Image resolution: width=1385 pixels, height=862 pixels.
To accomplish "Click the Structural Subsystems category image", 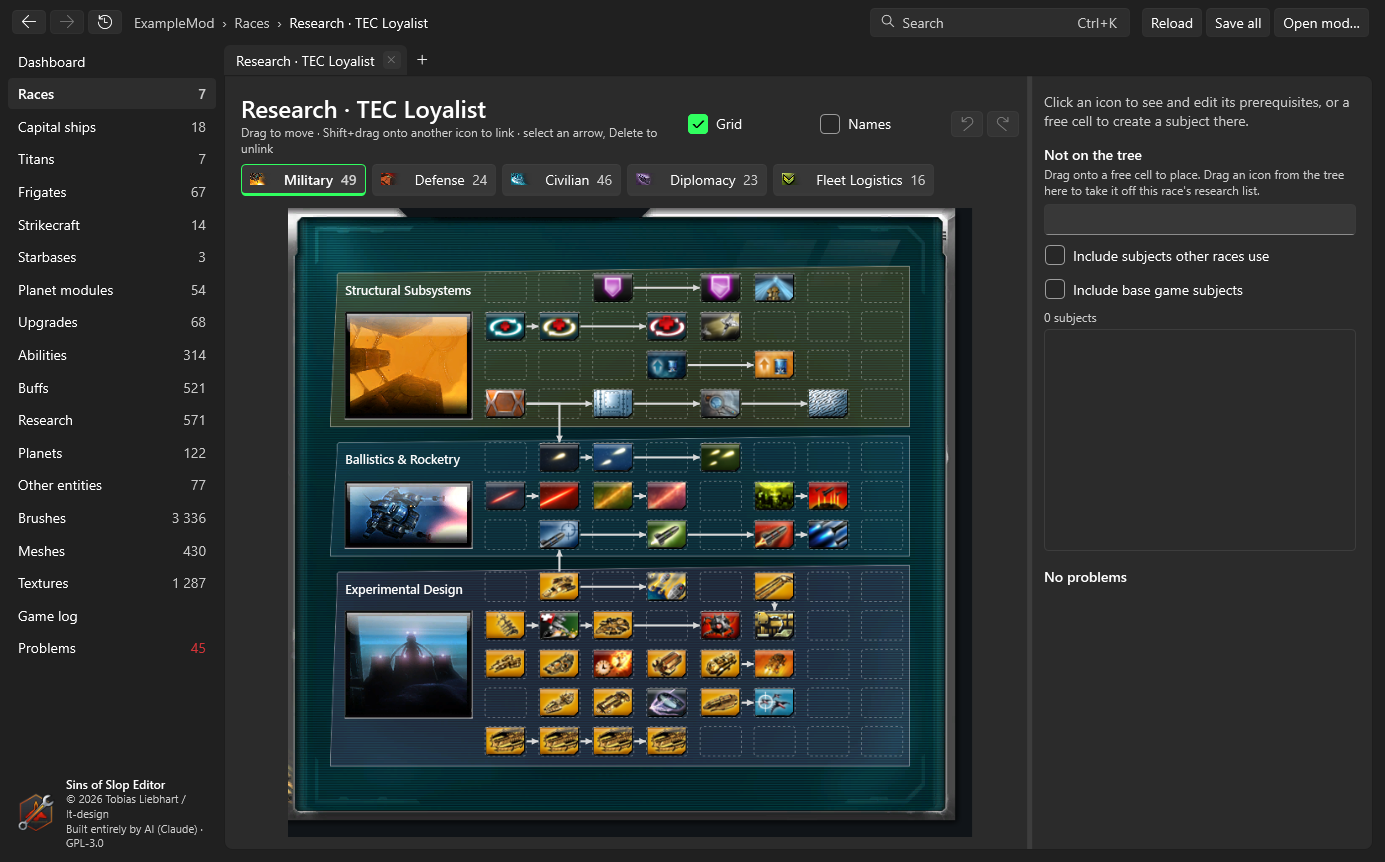I will click(408, 366).
